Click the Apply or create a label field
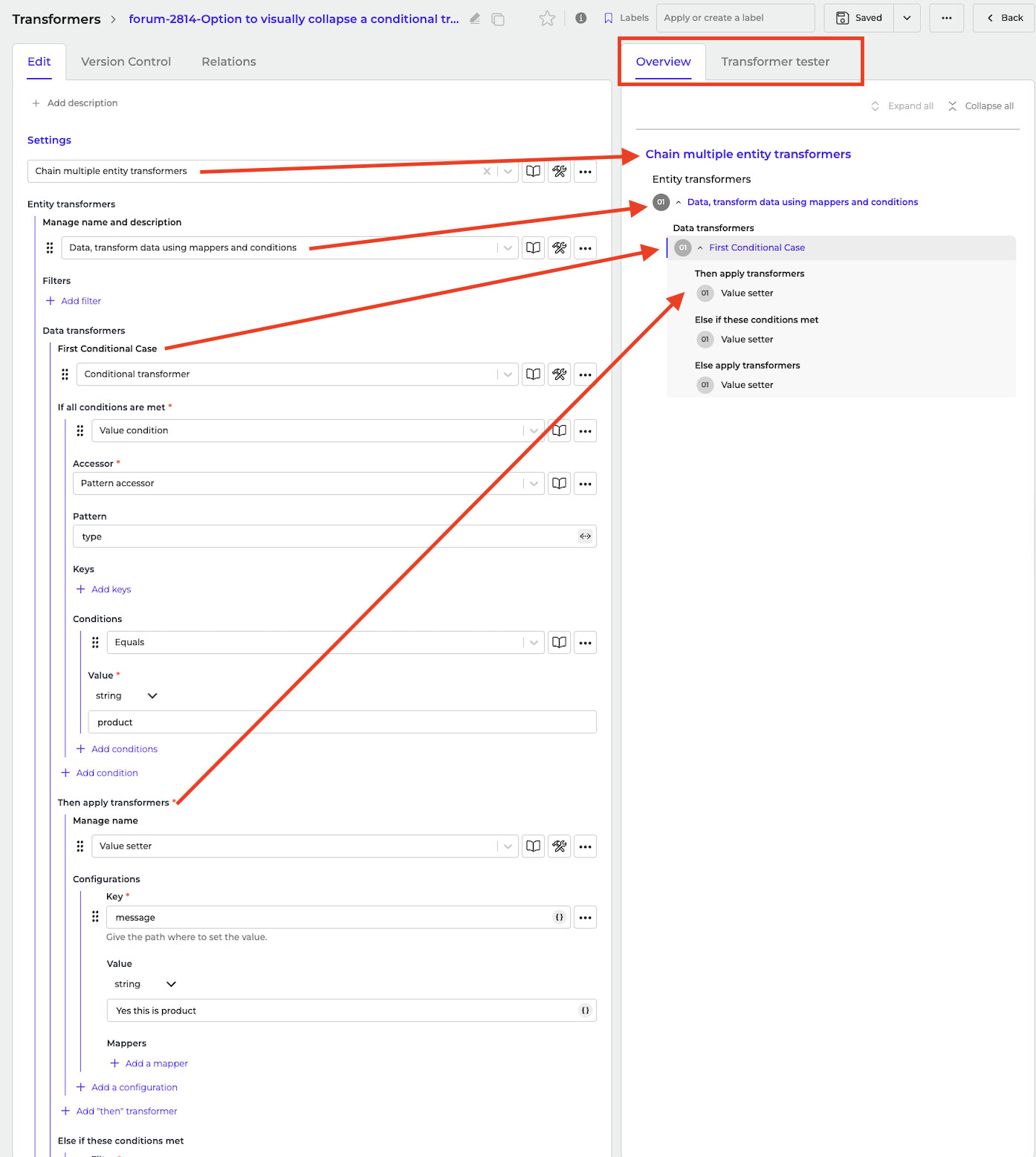The image size is (1036, 1157). tap(734, 18)
